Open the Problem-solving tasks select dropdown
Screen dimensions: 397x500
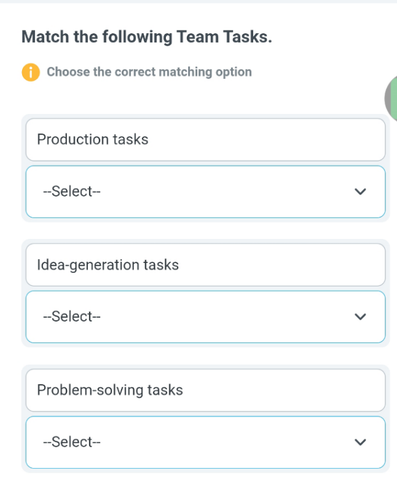click(206, 442)
